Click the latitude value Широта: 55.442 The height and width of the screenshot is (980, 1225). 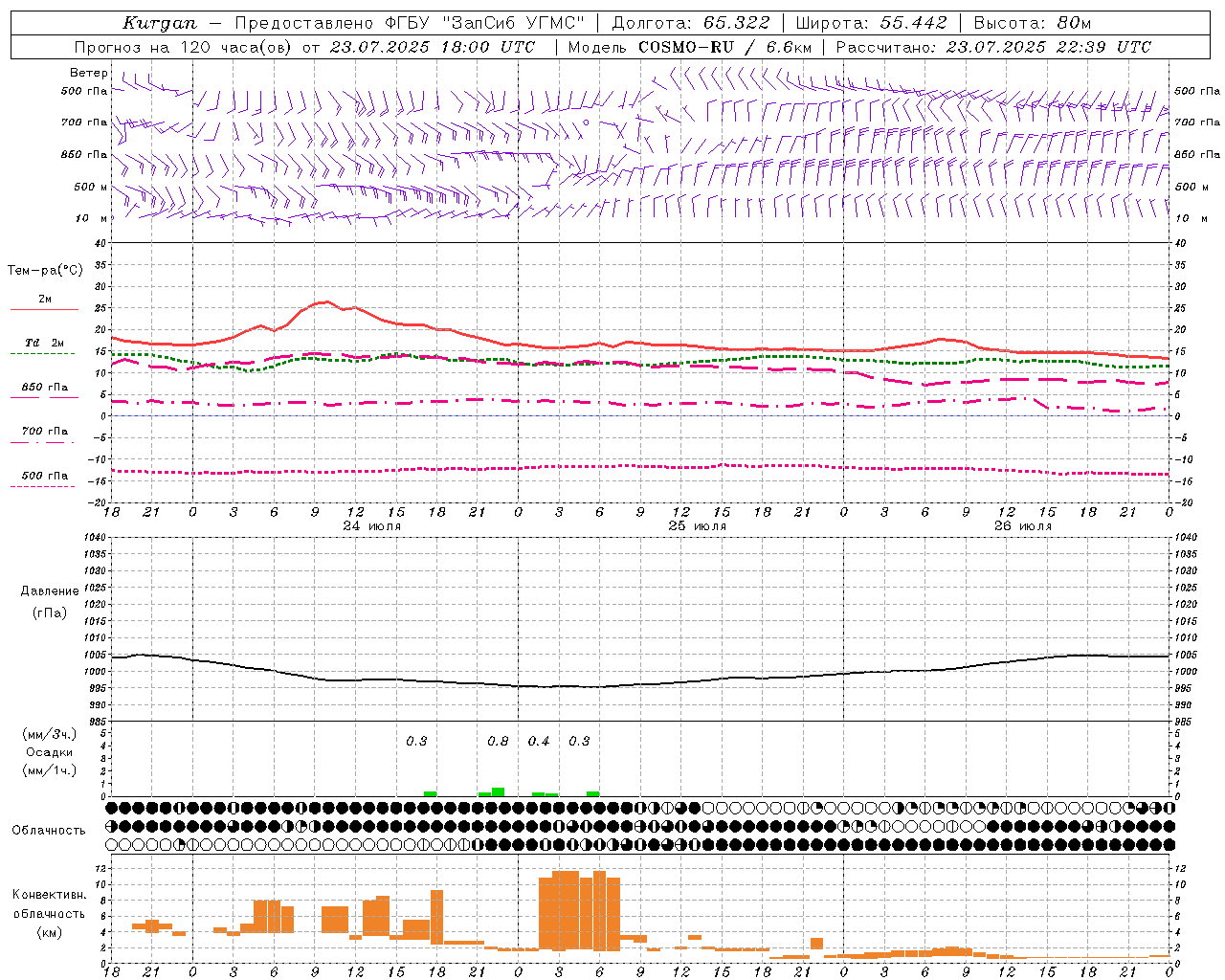[x=871, y=23]
